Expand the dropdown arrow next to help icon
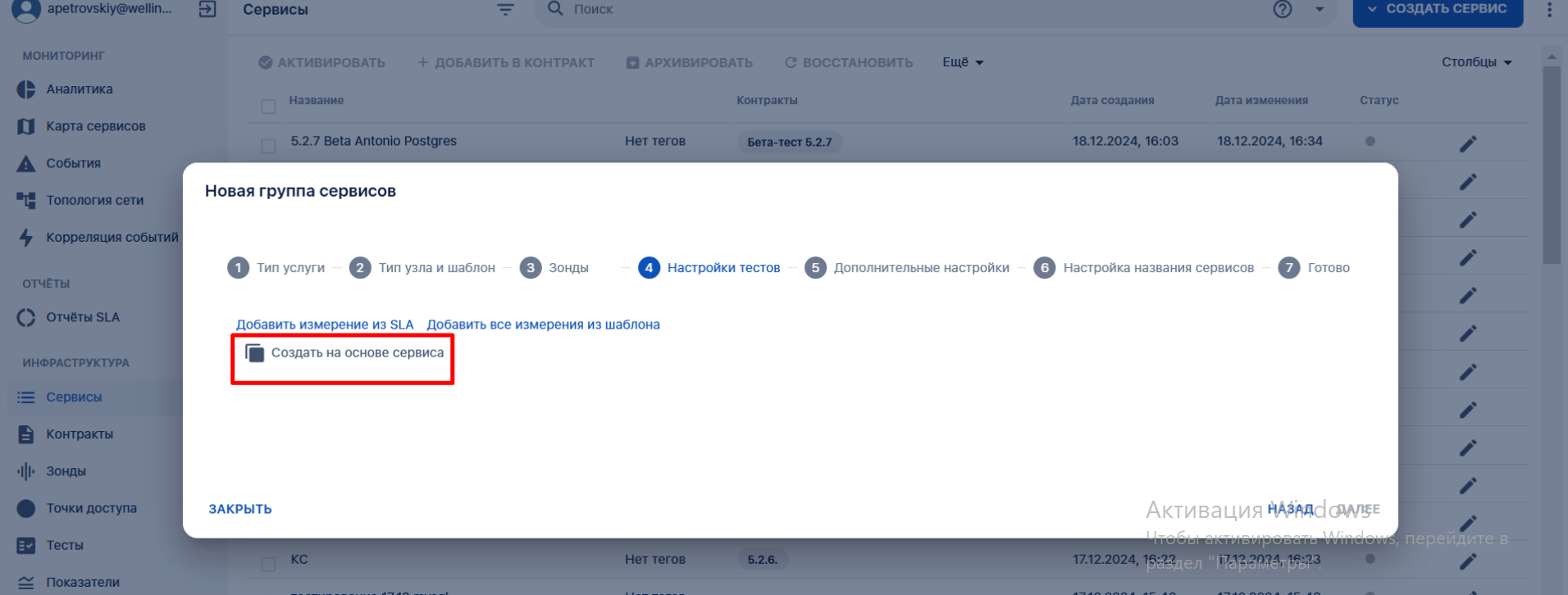This screenshot has height=595, width=1568. pyautogui.click(x=1320, y=10)
